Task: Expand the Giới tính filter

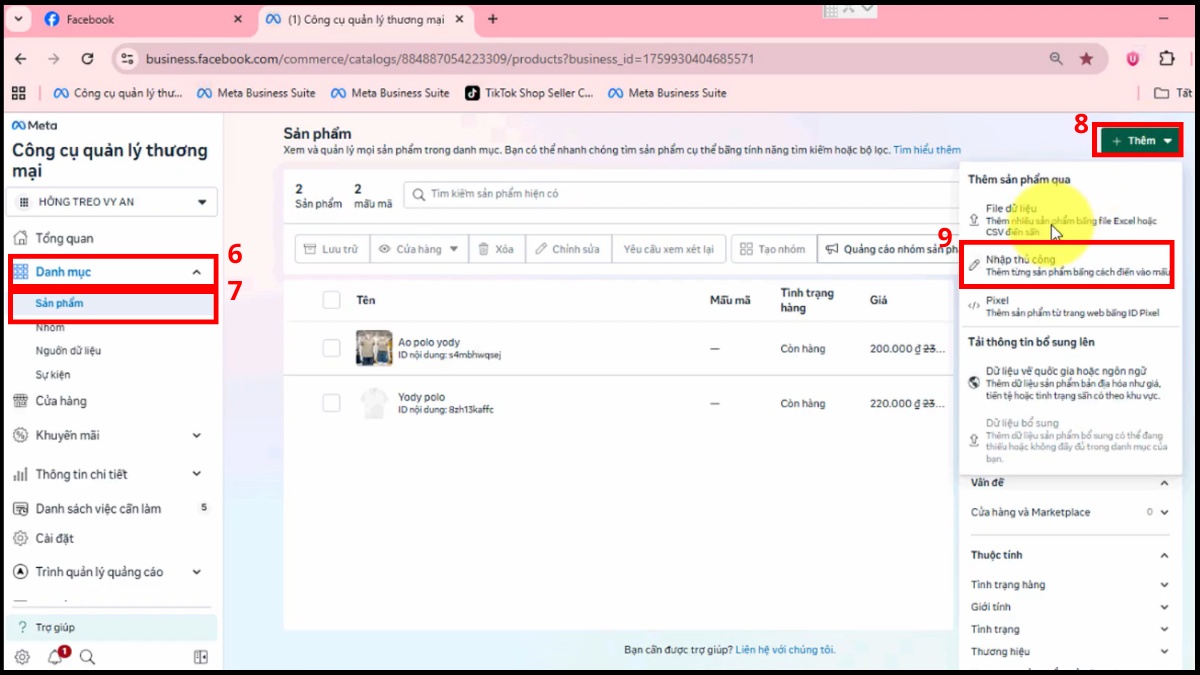Action: tap(1164, 607)
